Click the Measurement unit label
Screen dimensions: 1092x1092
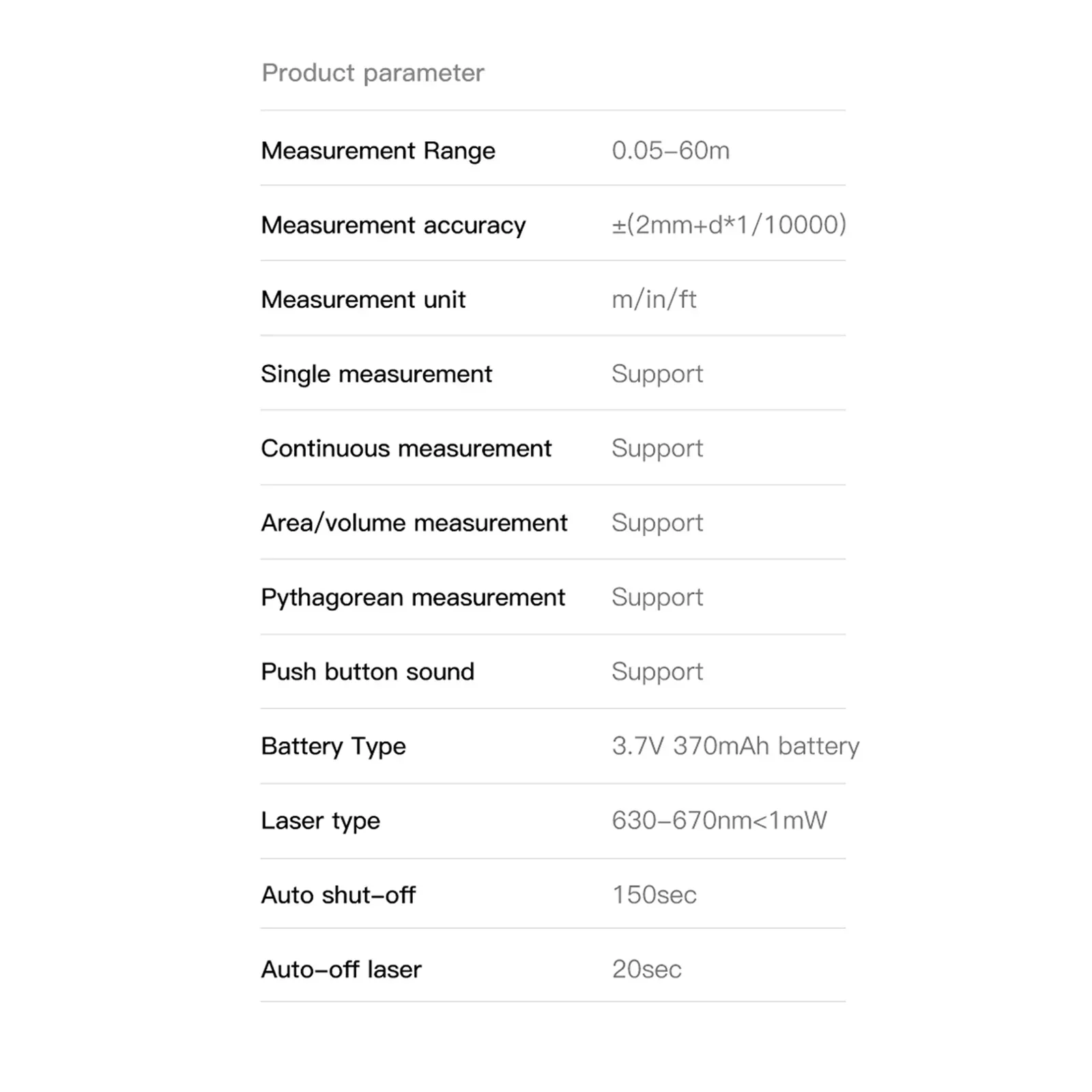point(363,300)
